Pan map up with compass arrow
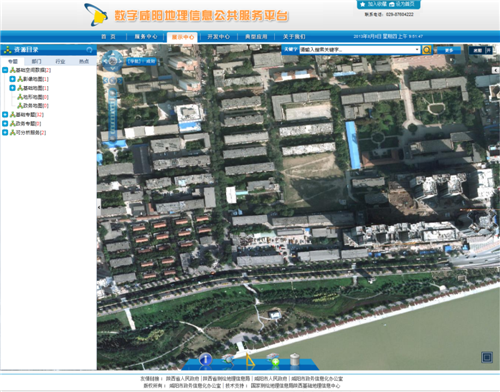The image size is (500, 392). [x=113, y=54]
